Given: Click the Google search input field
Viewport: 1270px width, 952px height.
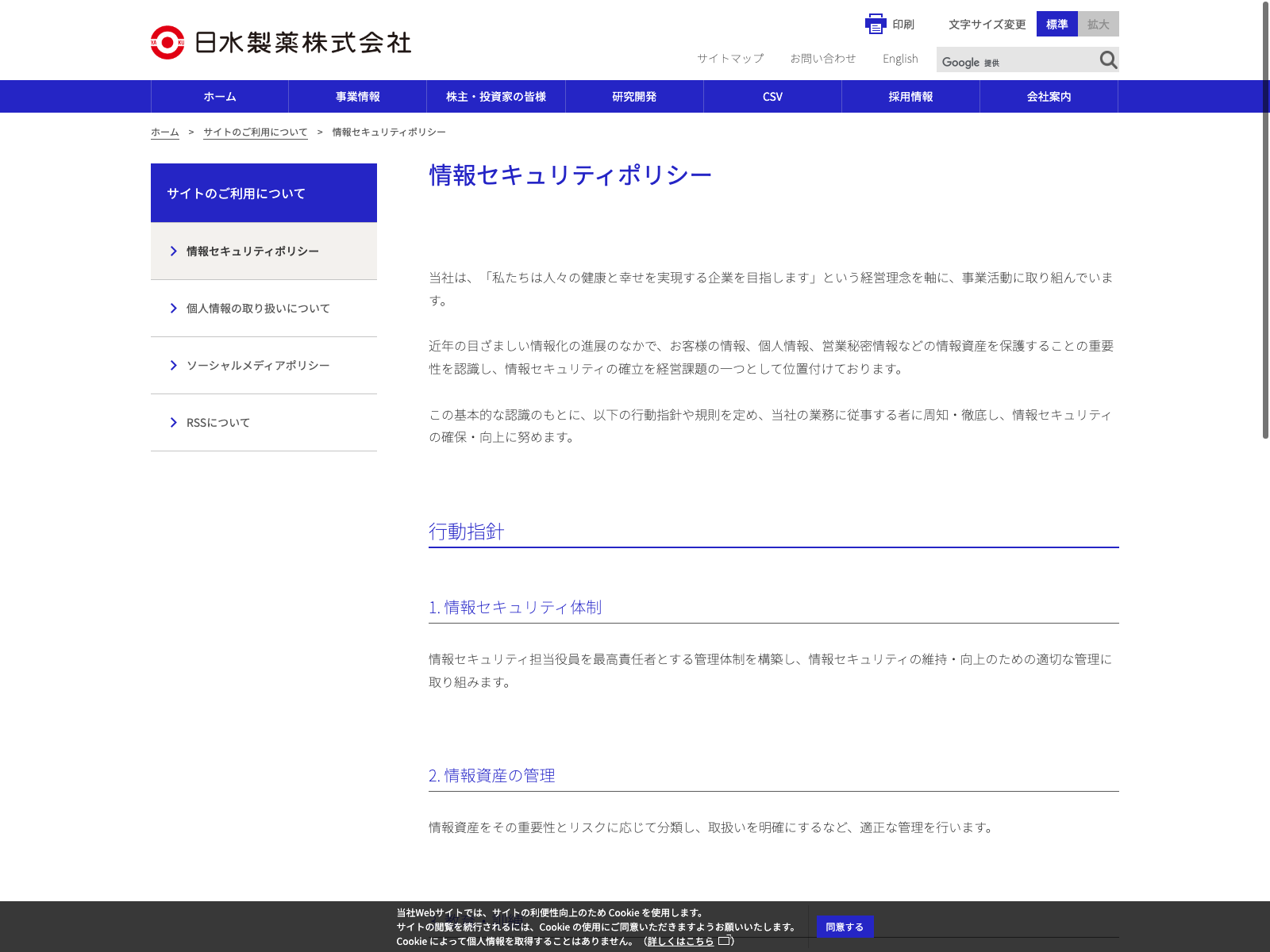Looking at the screenshot, I should click(x=1016, y=60).
